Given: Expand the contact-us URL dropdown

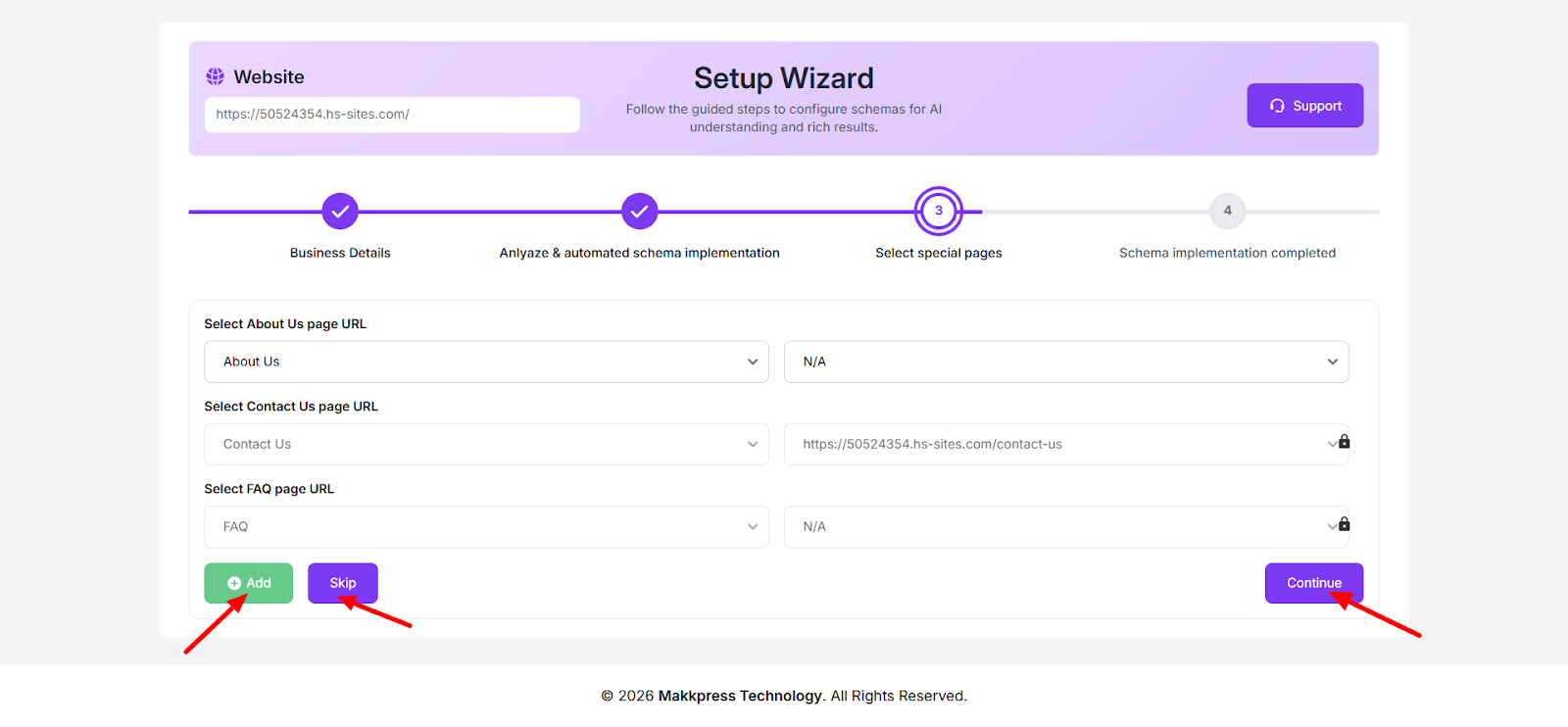Looking at the screenshot, I should click(x=1058, y=444).
